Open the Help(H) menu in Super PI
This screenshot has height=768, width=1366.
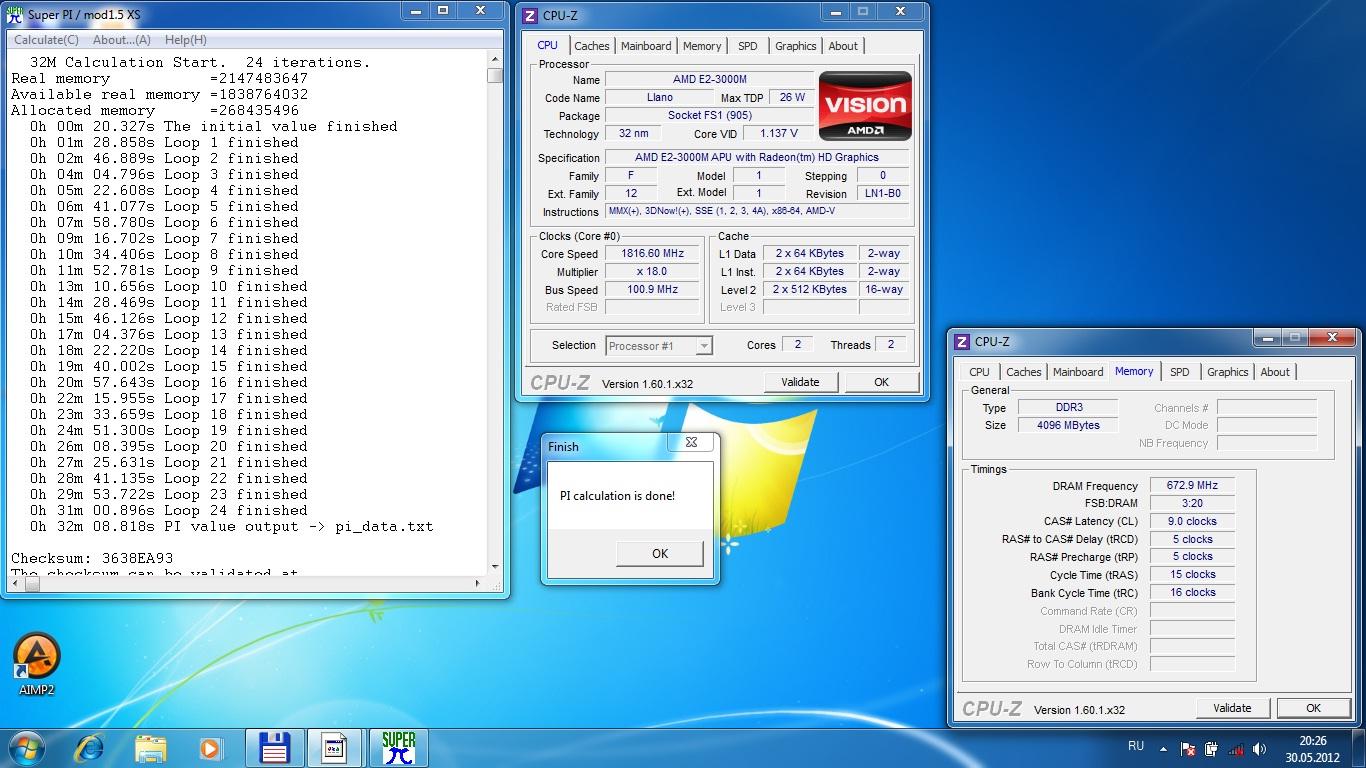(185, 40)
